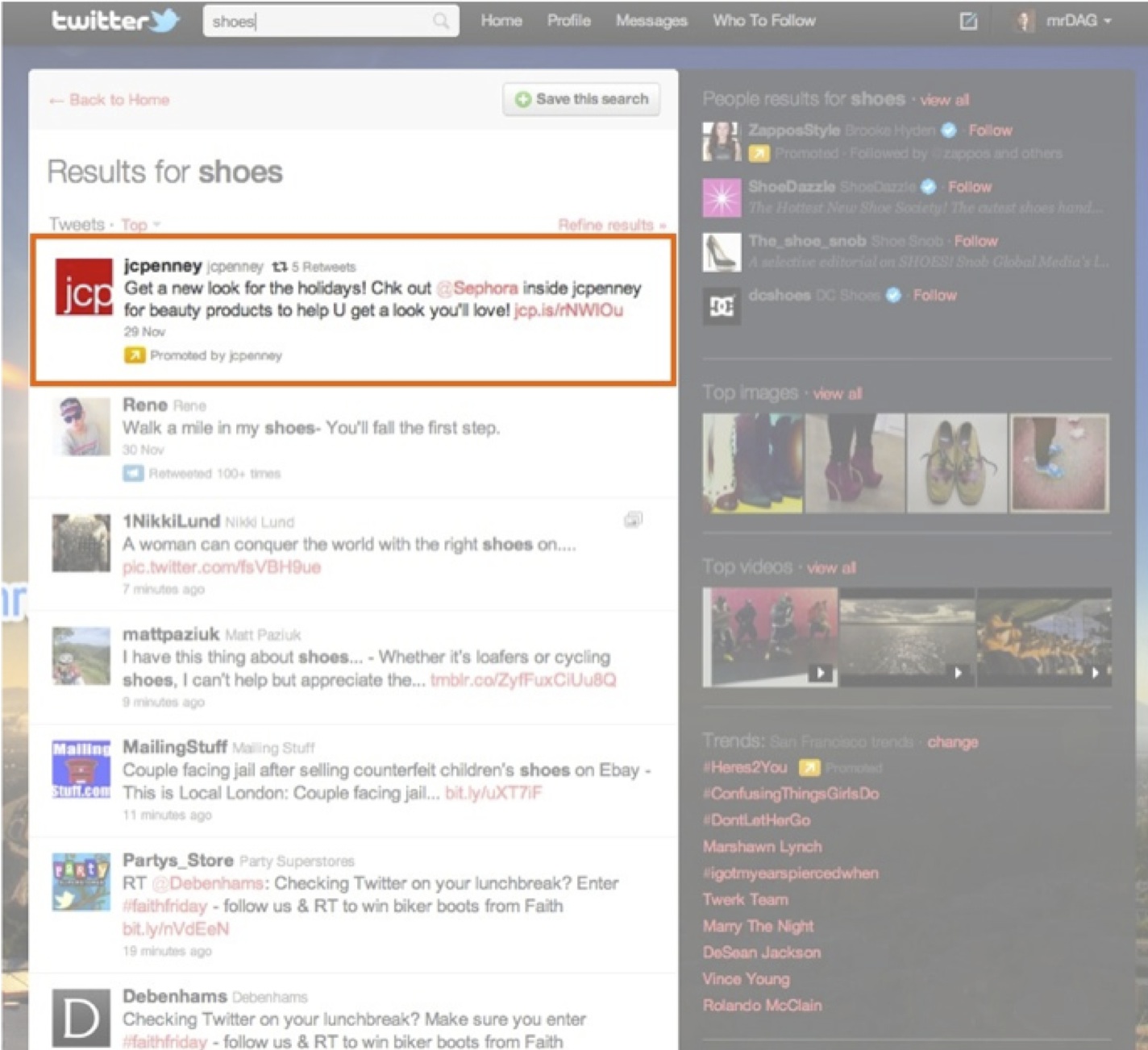Open the yellow sneakers image thumbnail
The height and width of the screenshot is (1050, 1148).
pos(957,463)
